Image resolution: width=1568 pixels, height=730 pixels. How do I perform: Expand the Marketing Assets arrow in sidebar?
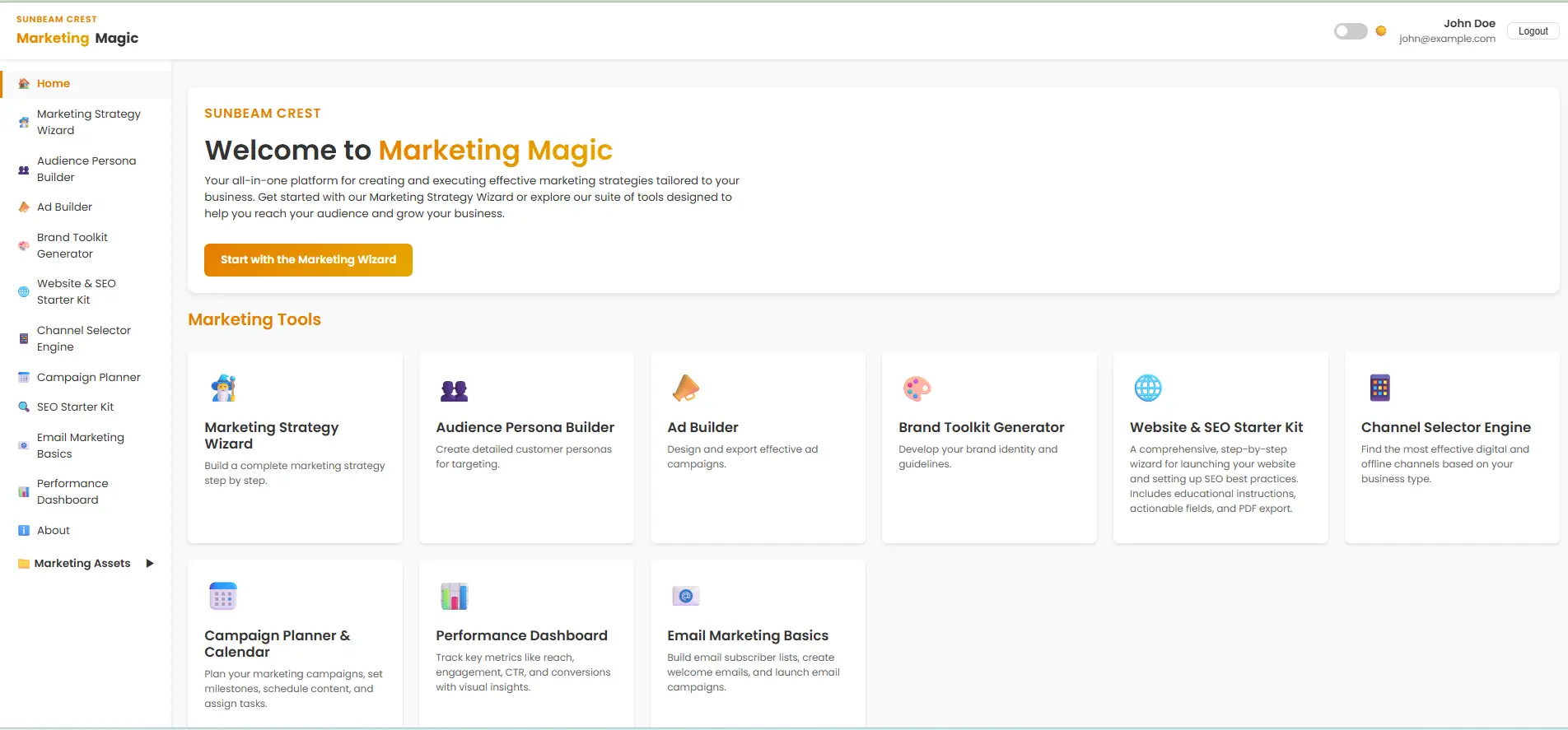[x=150, y=564]
